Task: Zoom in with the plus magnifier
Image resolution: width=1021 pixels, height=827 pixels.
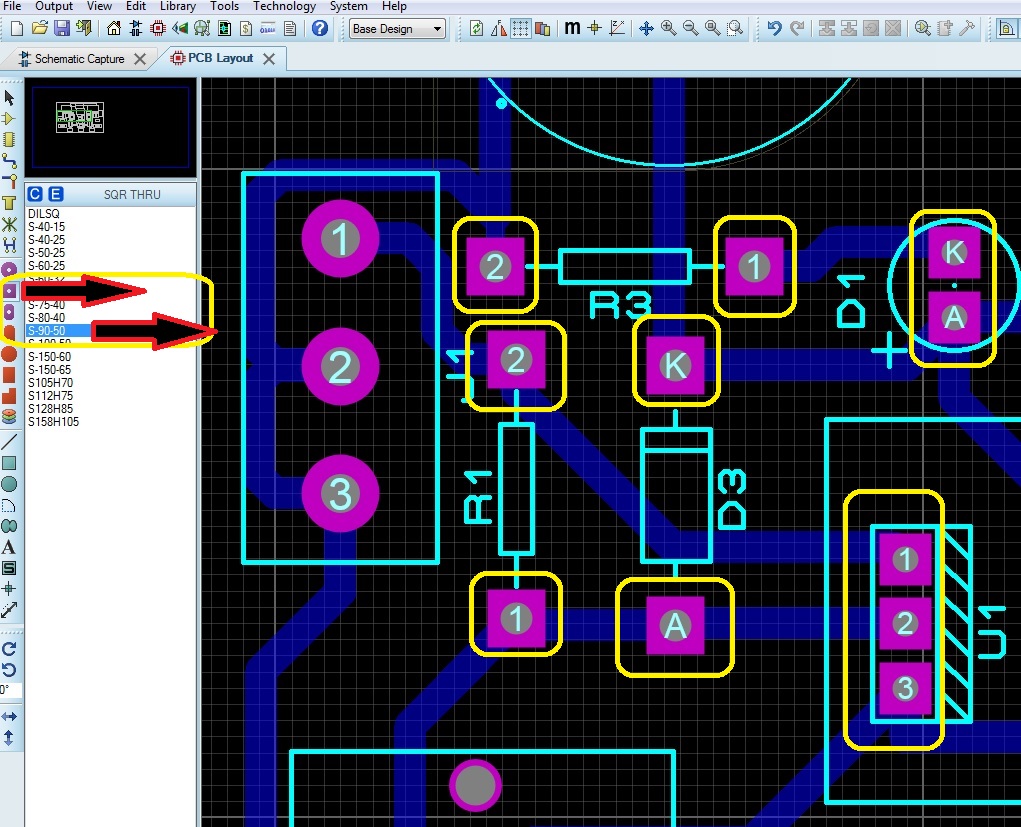Action: tap(668, 28)
